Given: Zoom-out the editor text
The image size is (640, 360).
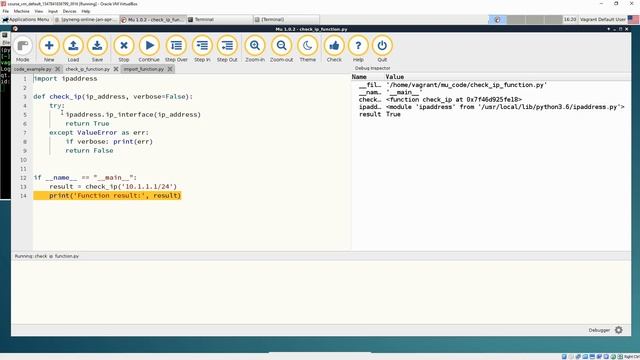Looking at the screenshot, I should point(281,49).
